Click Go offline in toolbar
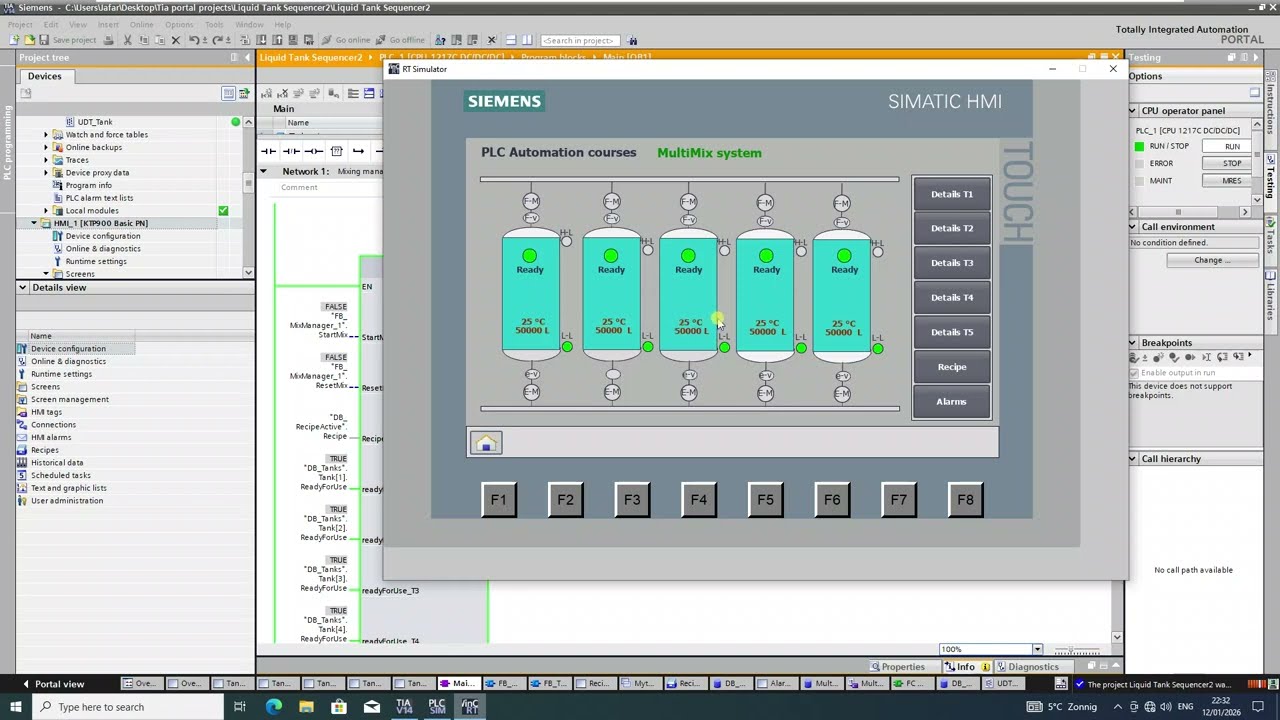Image resolution: width=1280 pixels, height=720 pixels. click(x=400, y=40)
